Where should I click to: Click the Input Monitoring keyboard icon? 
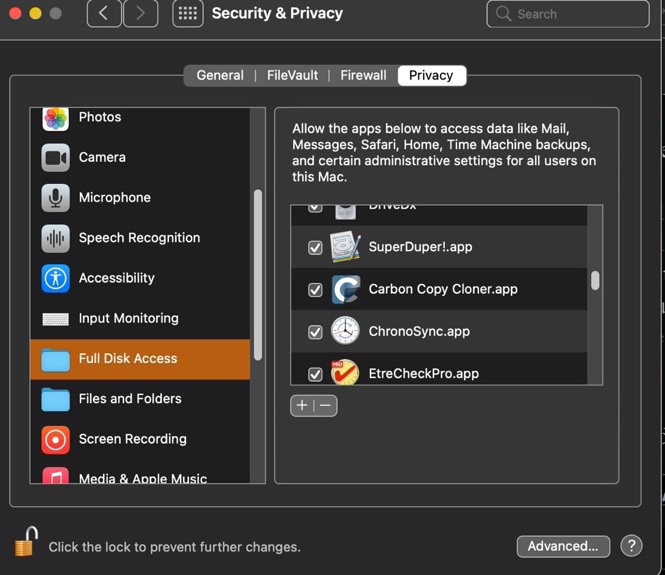point(56,319)
